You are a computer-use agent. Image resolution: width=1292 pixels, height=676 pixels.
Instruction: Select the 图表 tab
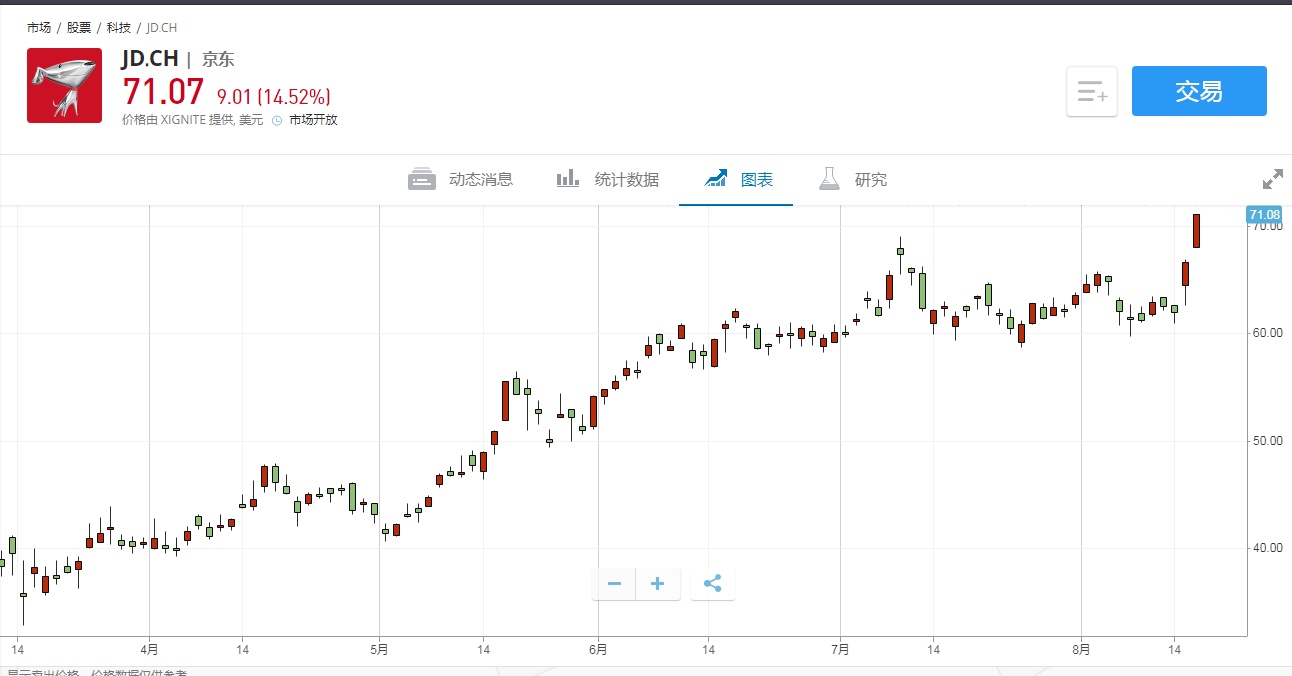[738, 180]
